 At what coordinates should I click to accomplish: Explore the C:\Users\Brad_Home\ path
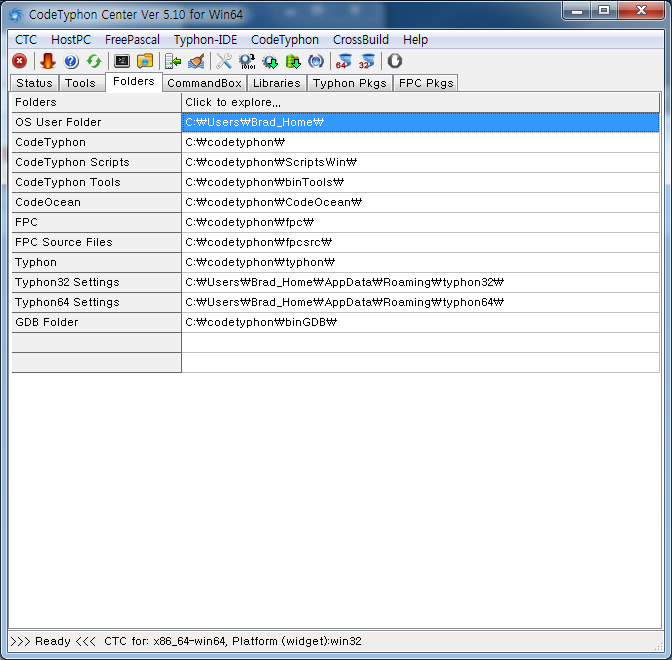point(420,123)
